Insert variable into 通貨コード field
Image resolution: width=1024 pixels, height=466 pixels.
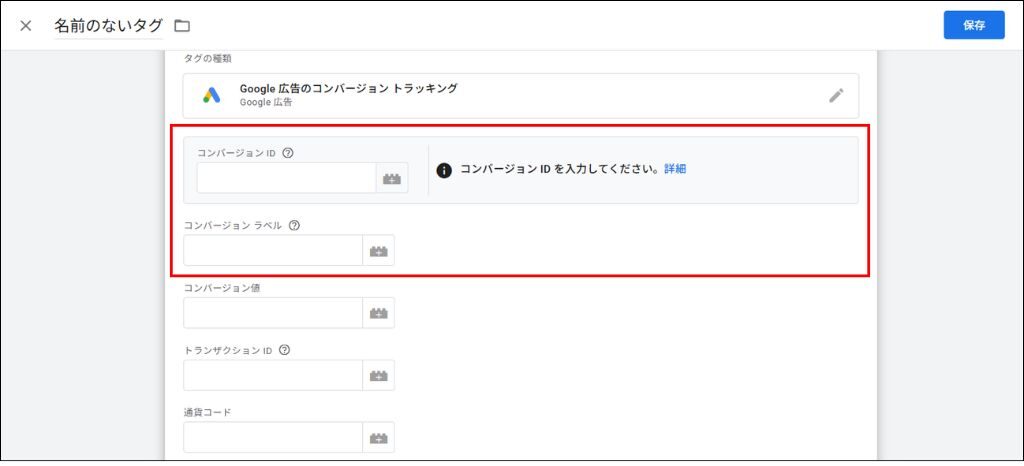pyautogui.click(x=379, y=437)
